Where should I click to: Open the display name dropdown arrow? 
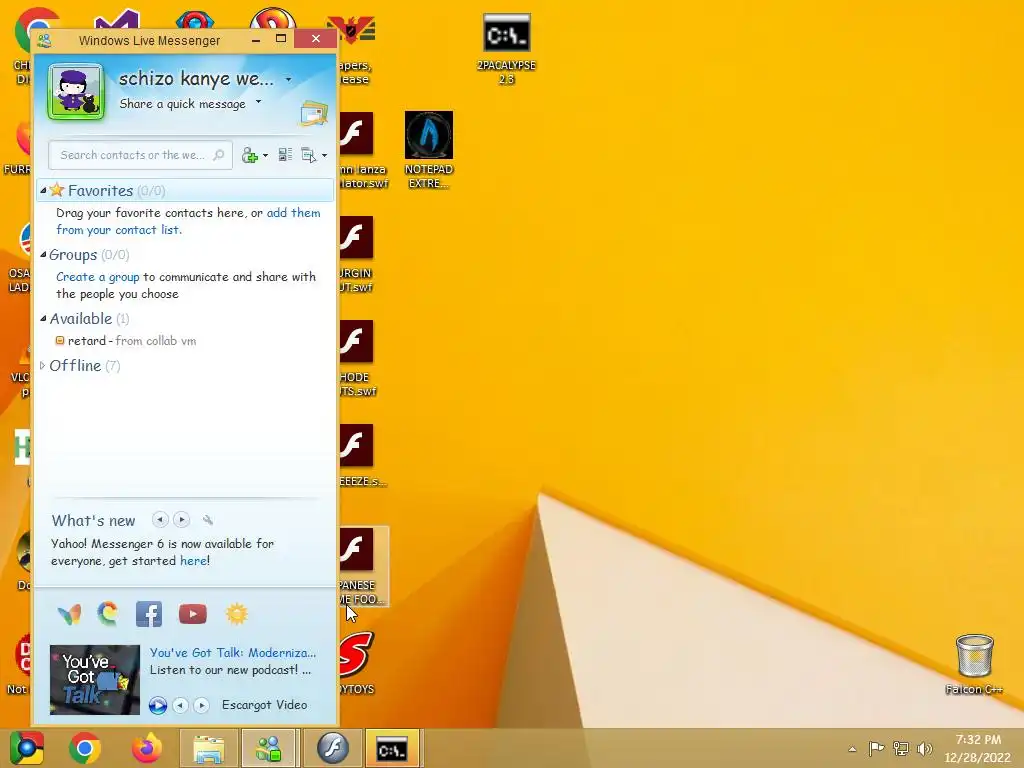pos(288,80)
